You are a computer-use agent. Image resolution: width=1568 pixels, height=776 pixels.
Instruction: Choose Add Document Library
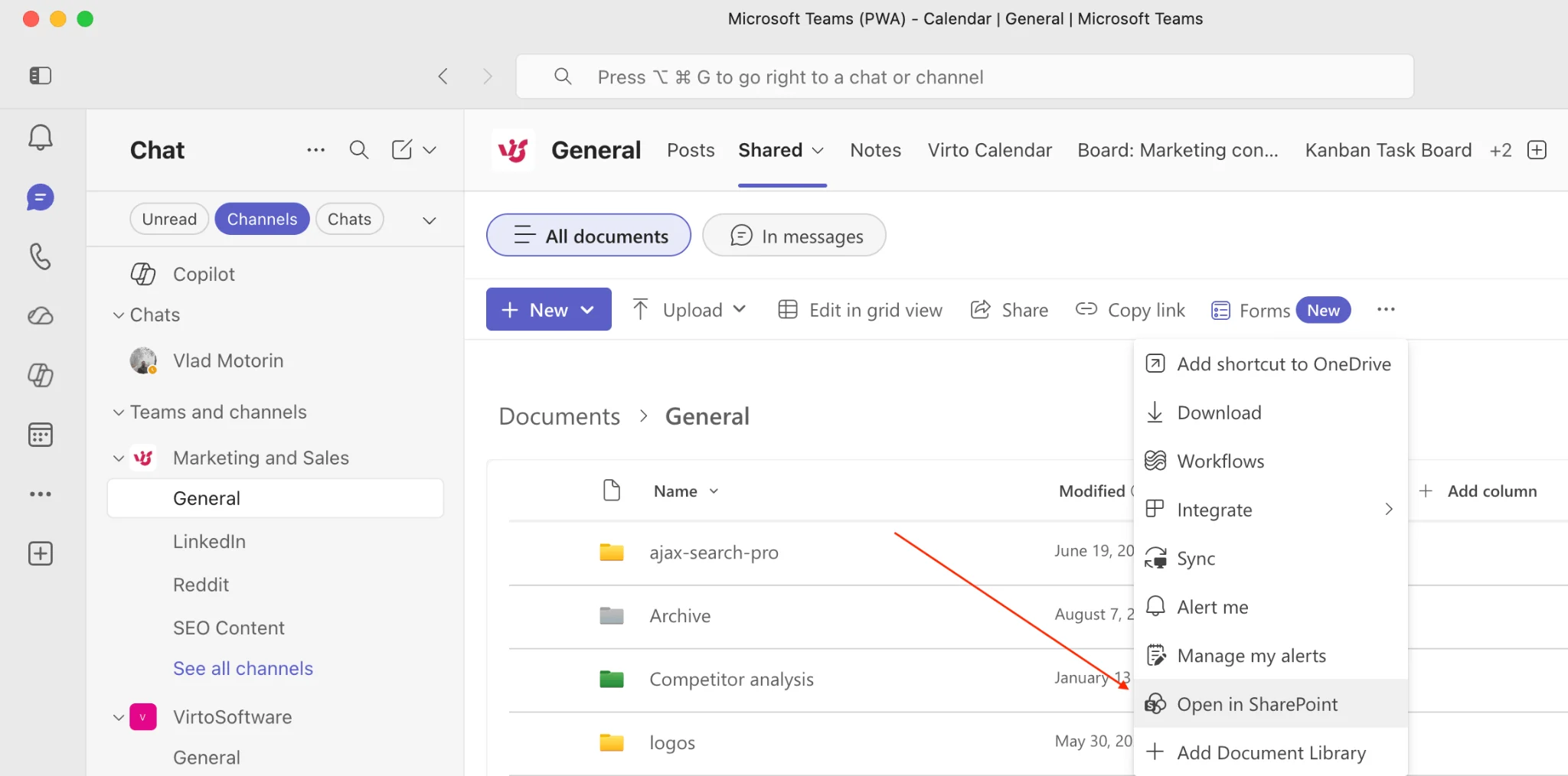pos(1271,753)
